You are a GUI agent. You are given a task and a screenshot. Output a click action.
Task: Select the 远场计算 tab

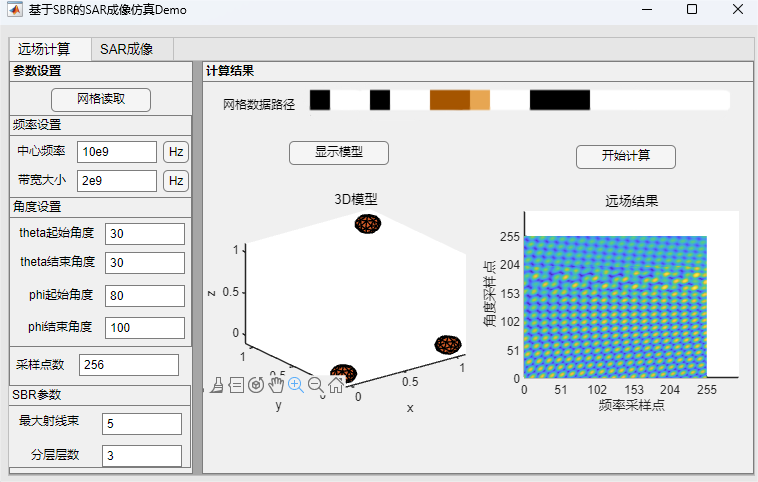pyautogui.click(x=44, y=49)
